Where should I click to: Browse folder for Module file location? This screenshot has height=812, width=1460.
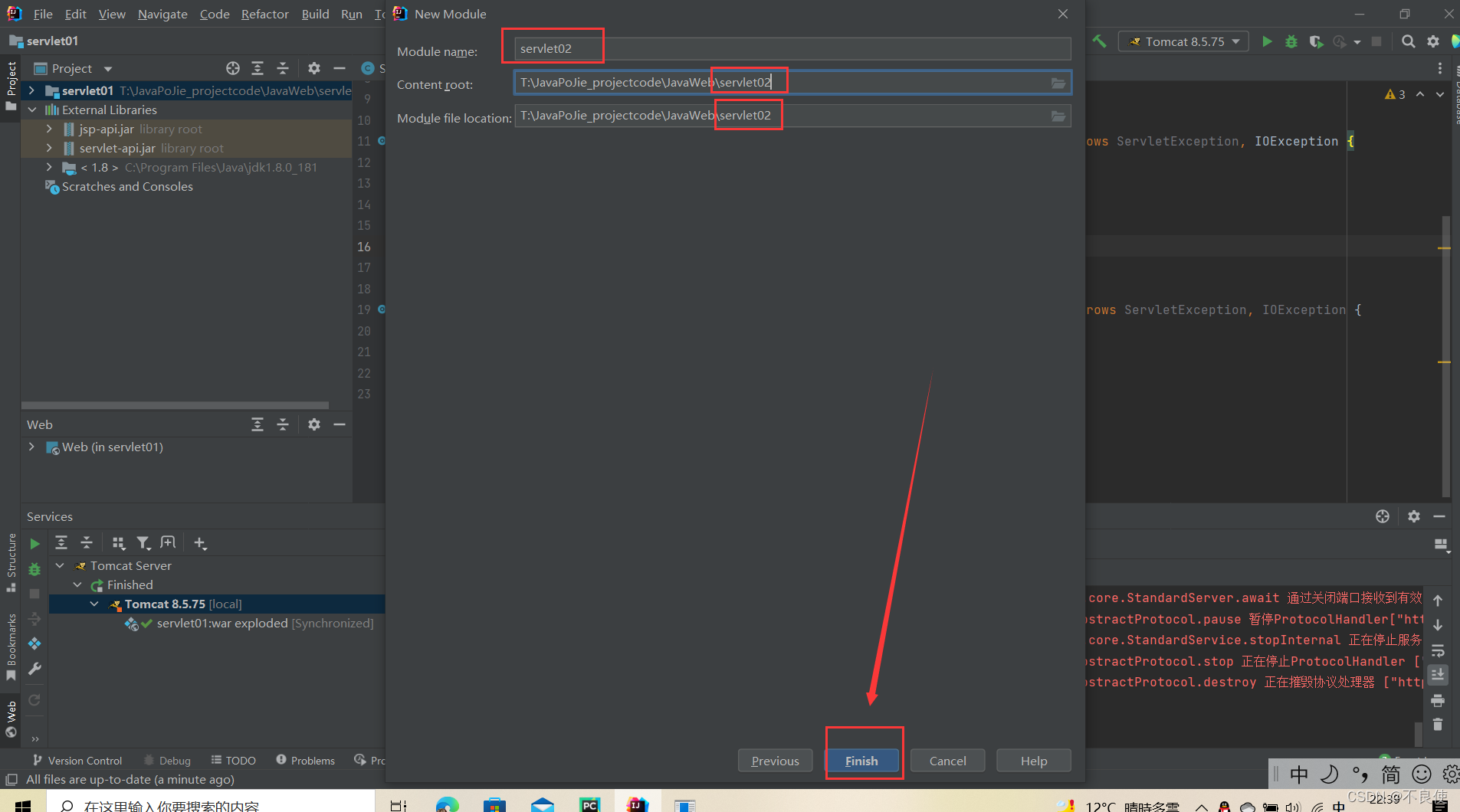pos(1058,116)
